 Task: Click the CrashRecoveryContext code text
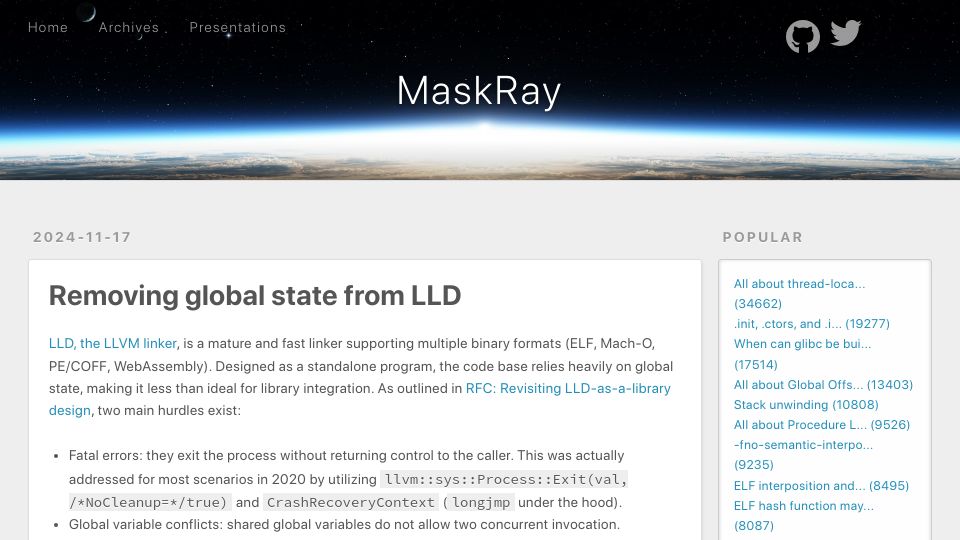pos(351,503)
